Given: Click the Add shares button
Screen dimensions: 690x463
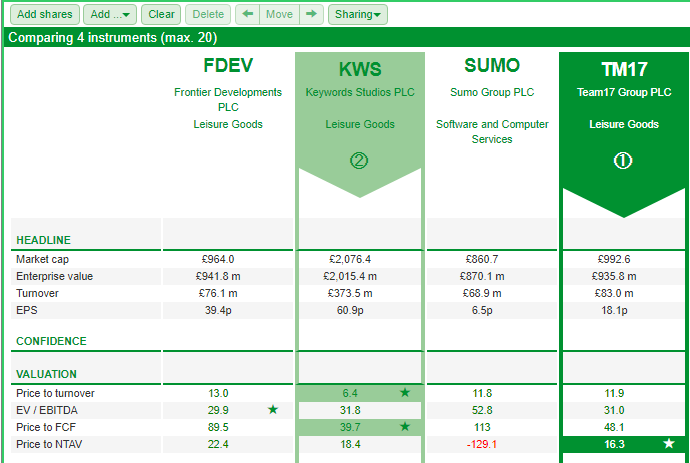Looking at the screenshot, I should 44,15.
